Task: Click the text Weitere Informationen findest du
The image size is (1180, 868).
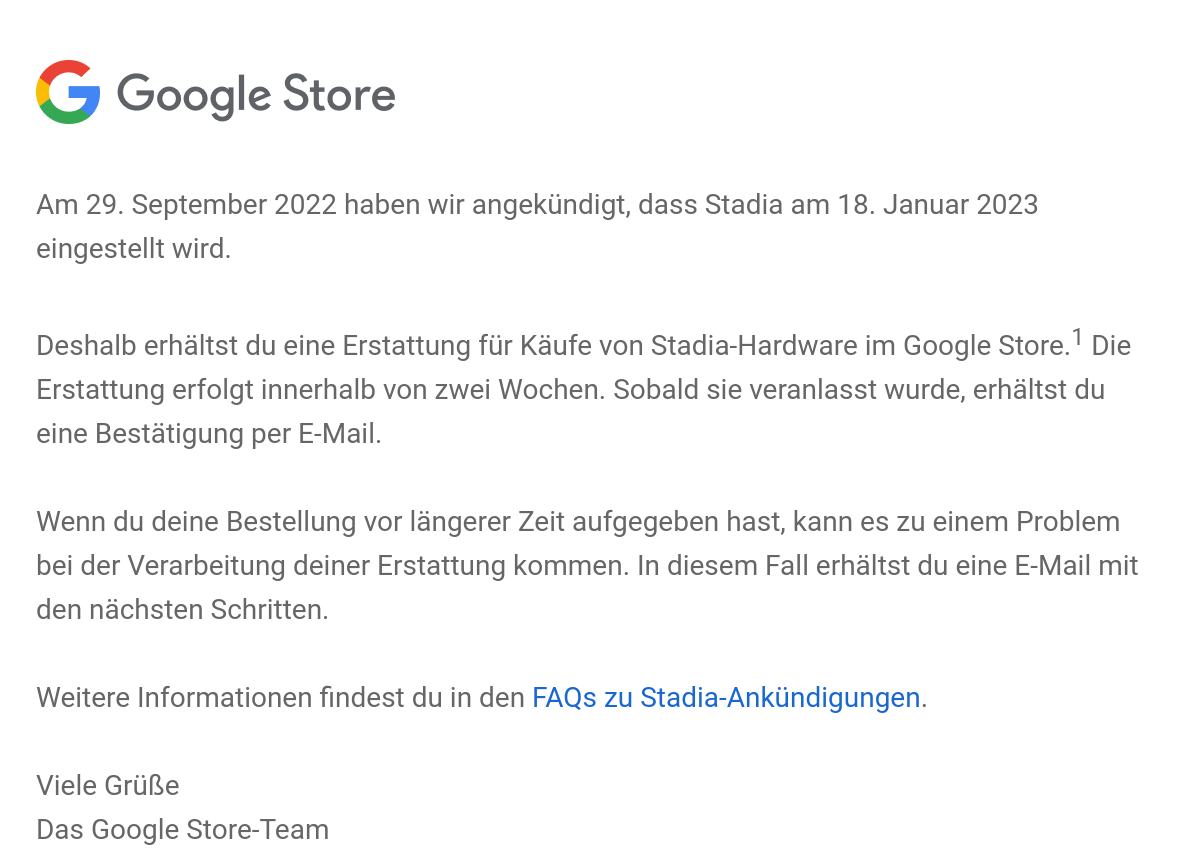Action: pyautogui.click(x=239, y=698)
